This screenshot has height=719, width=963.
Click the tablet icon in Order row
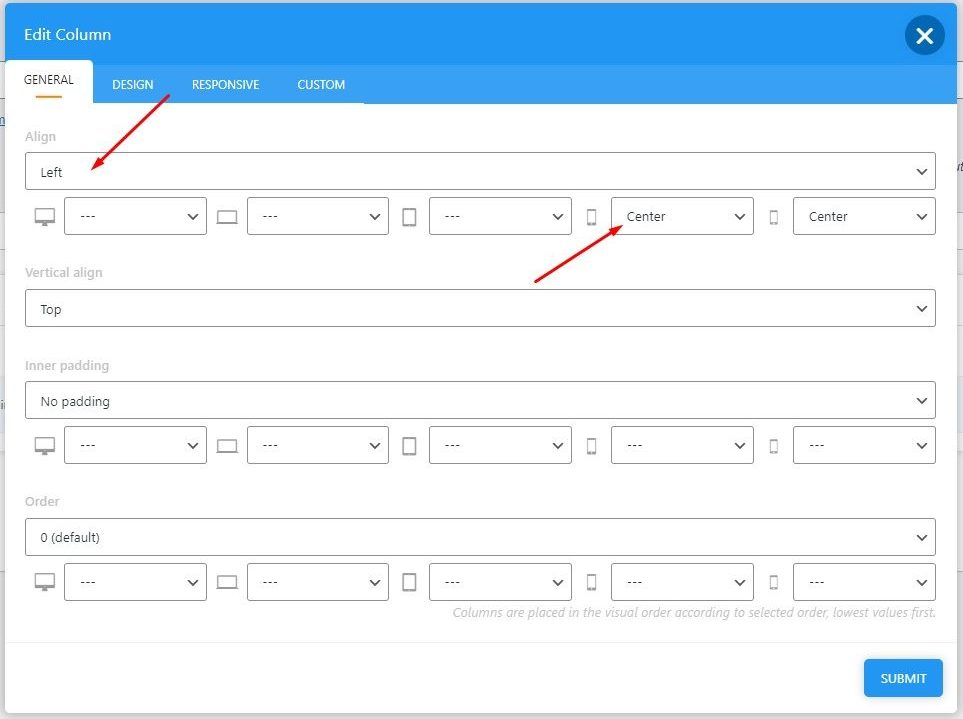pyautogui.click(x=409, y=582)
